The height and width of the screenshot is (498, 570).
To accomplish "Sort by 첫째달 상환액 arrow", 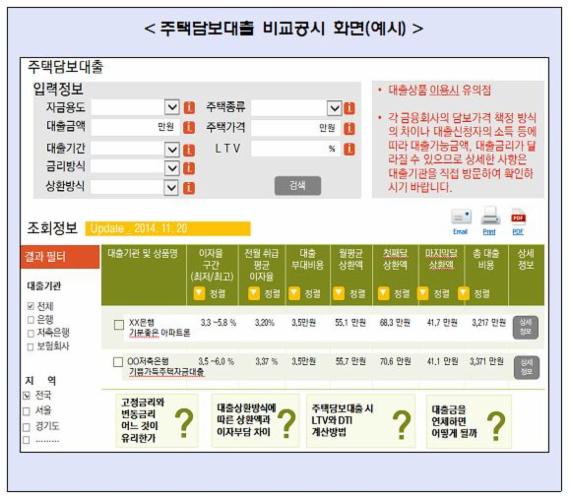I will point(384,293).
